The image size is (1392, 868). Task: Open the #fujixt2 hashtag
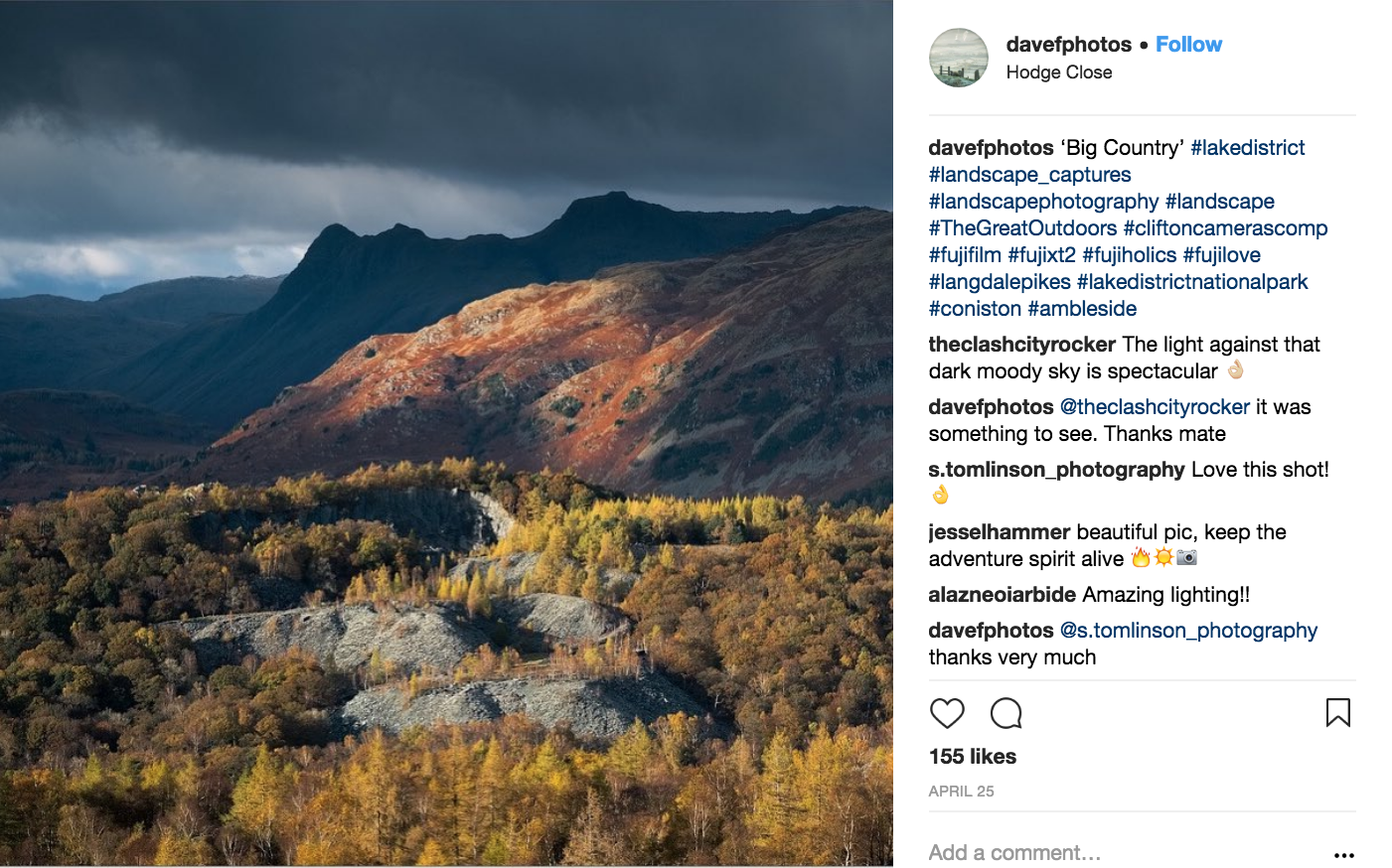coord(1041,255)
